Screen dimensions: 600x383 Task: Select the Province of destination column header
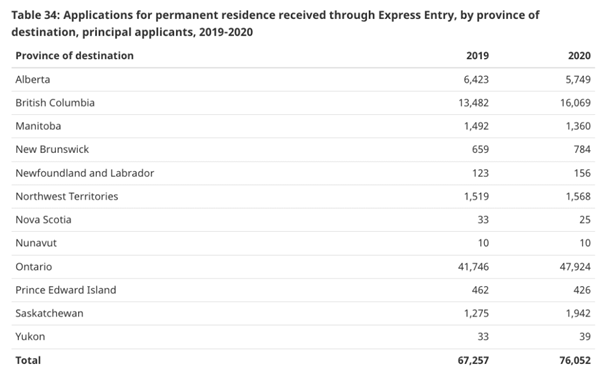[x=75, y=56]
